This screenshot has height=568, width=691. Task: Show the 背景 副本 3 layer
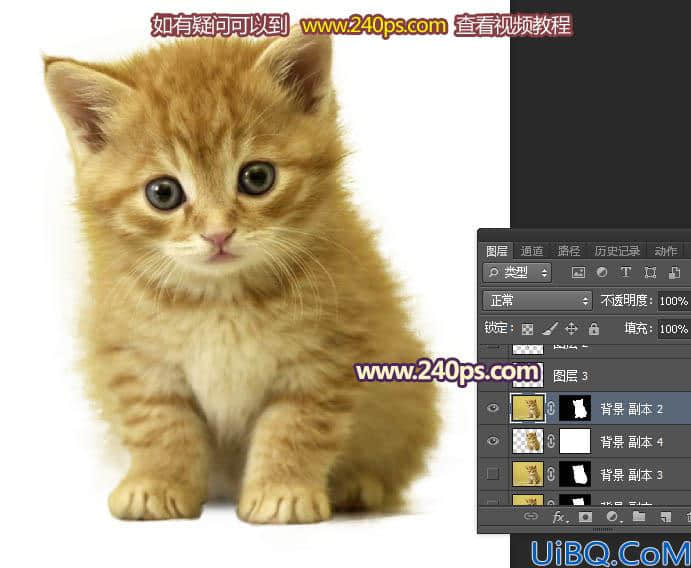tap(493, 474)
